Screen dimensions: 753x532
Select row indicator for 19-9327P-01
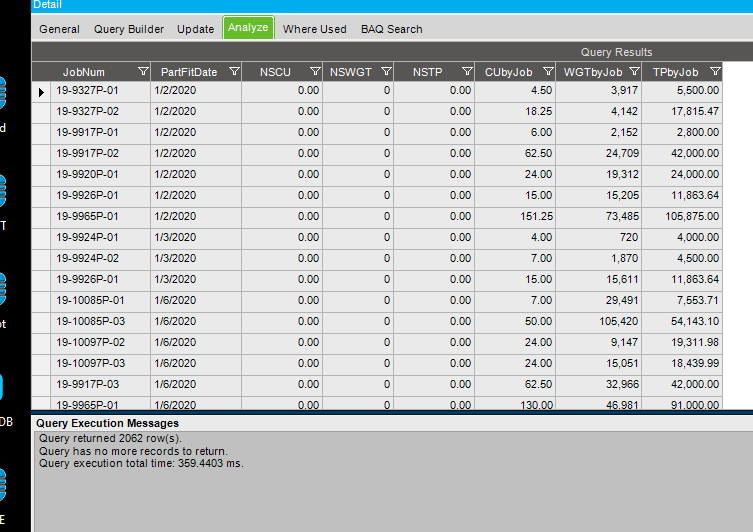41,92
